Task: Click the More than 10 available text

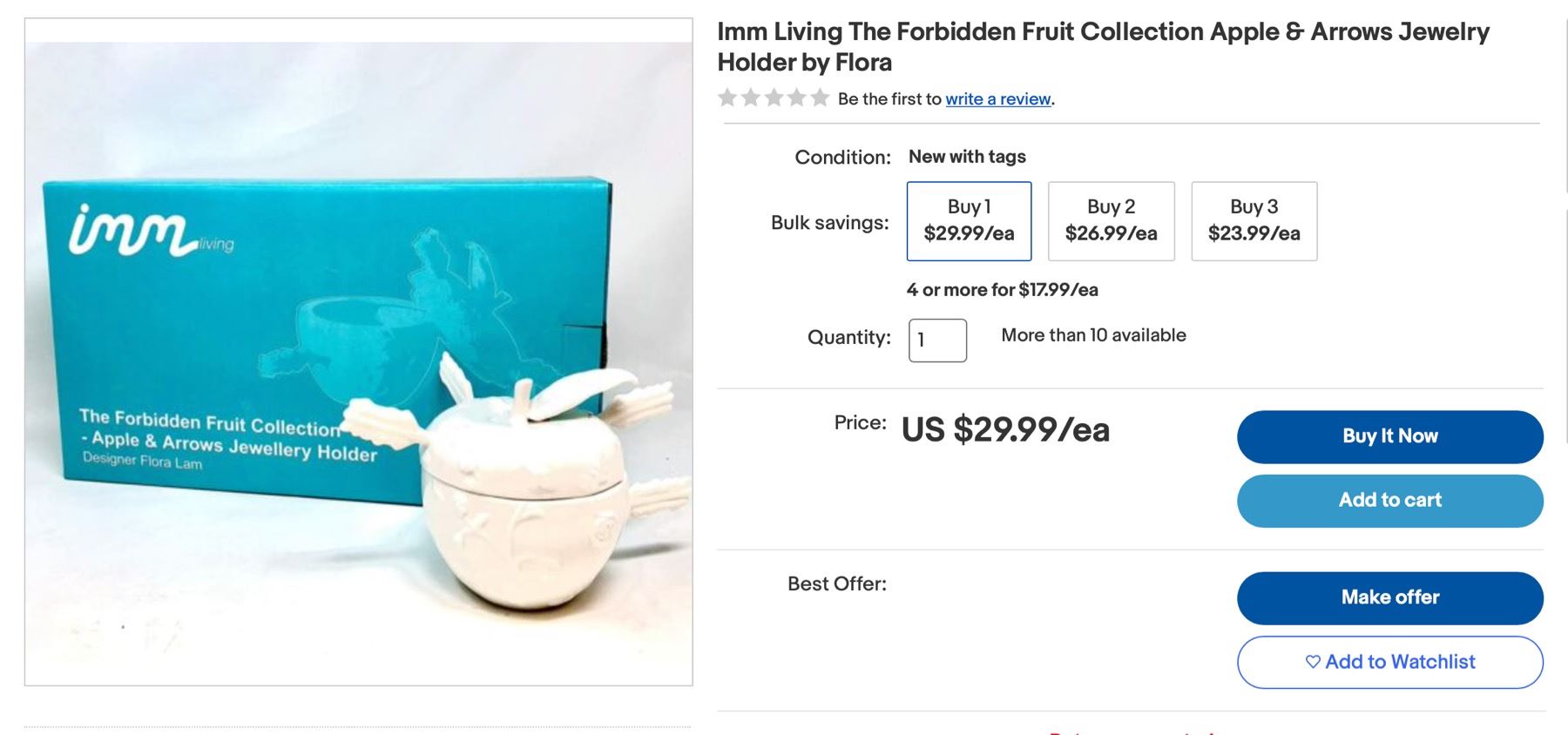Action: click(x=1093, y=335)
